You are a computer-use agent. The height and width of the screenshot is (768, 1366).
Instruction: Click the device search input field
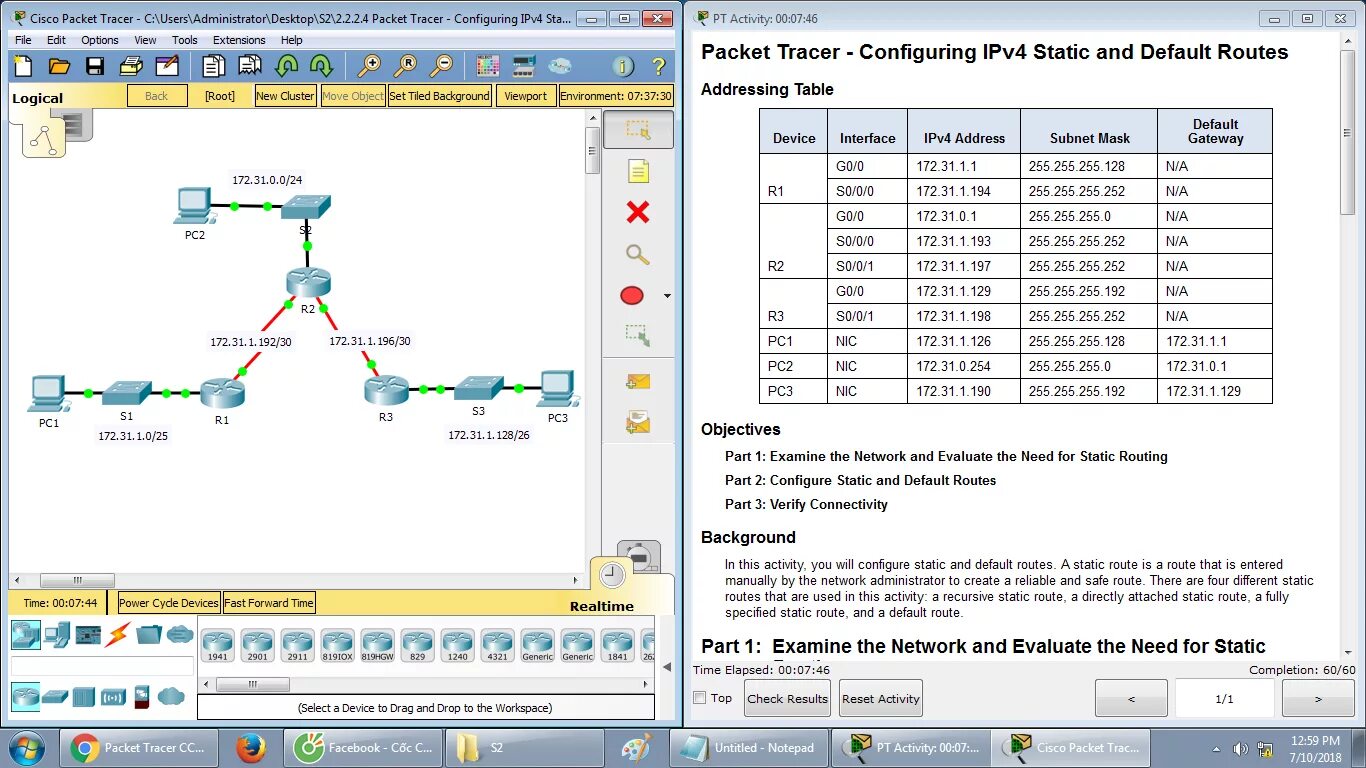[x=102, y=665]
